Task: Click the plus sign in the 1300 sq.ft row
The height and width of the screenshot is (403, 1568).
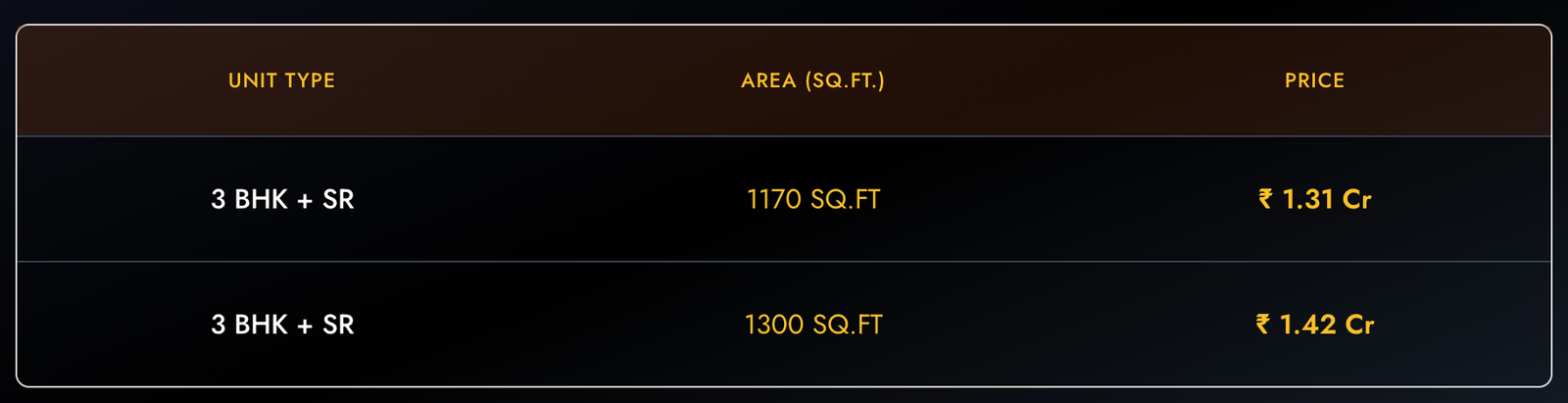Action: pyautogui.click(x=305, y=326)
